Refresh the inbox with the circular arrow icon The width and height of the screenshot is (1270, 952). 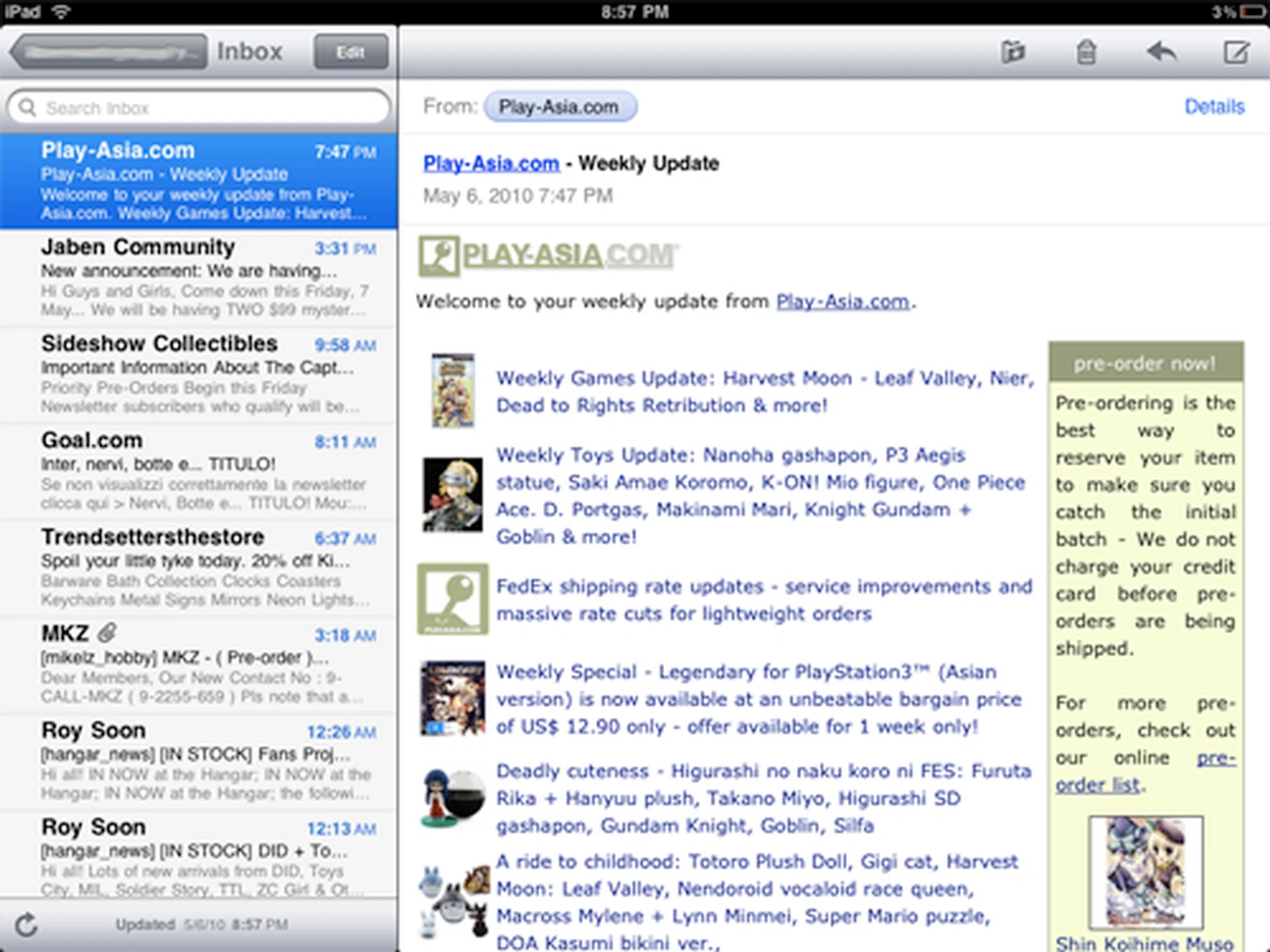(x=26, y=925)
